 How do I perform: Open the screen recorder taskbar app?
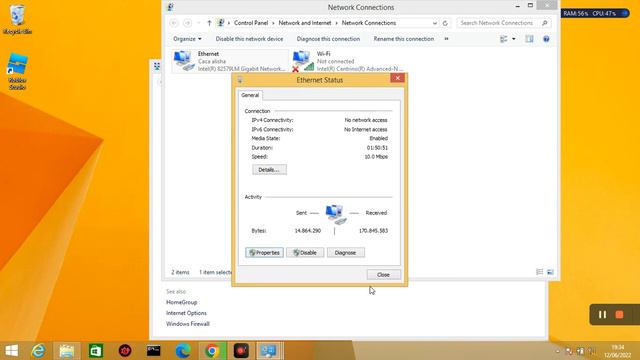241,351
